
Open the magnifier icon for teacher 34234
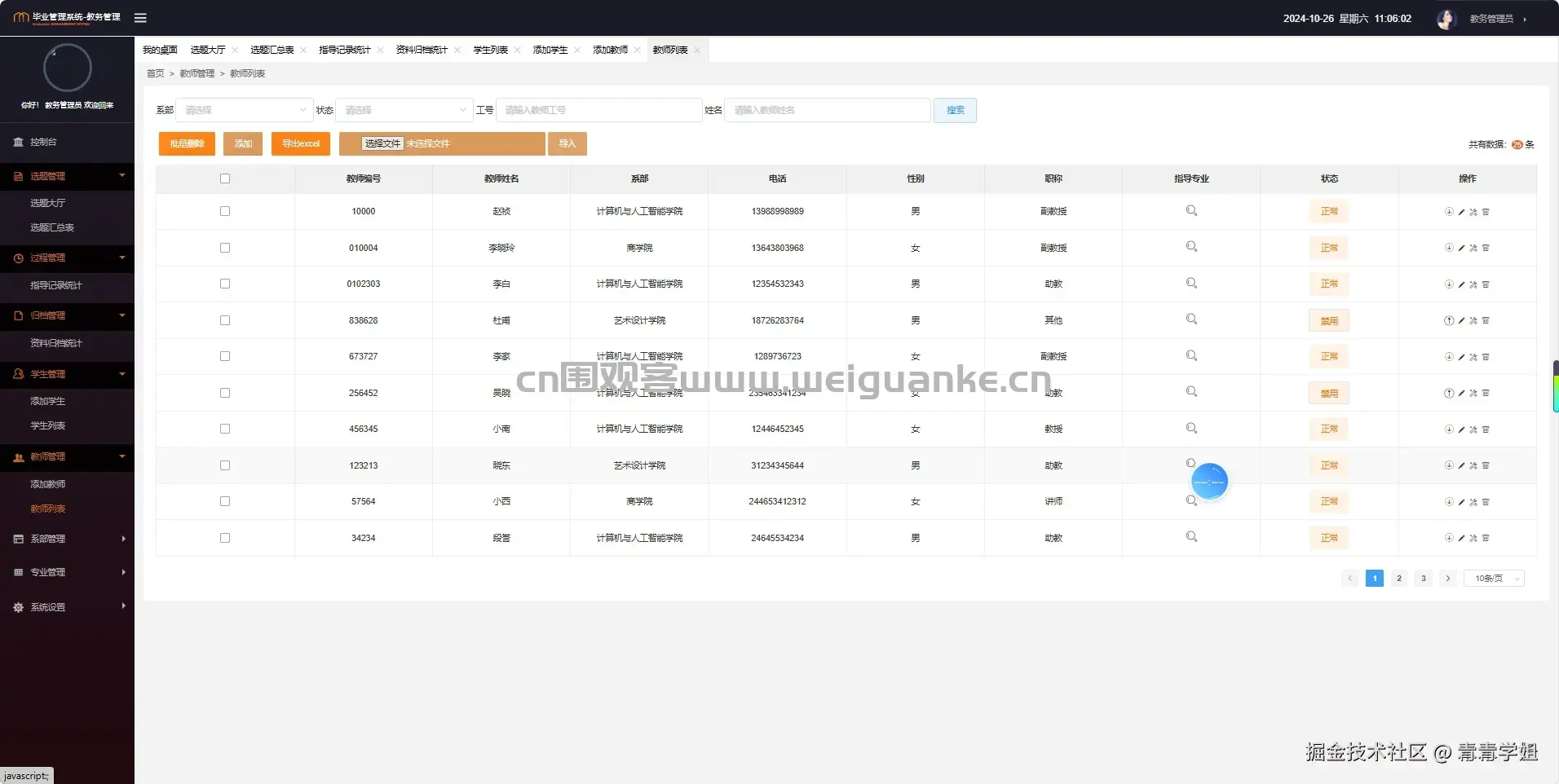coord(1191,537)
